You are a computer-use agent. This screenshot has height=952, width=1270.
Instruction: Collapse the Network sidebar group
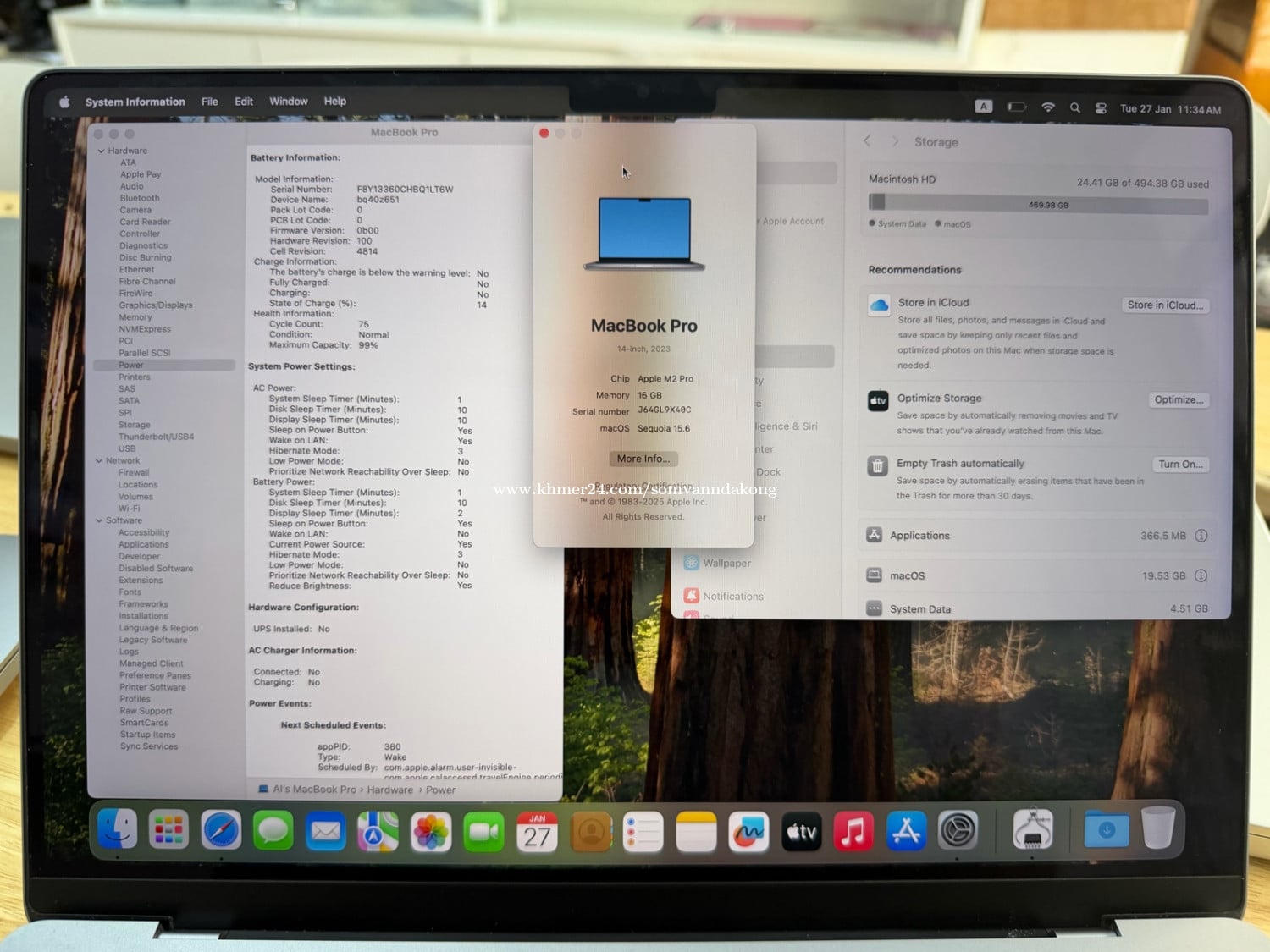coord(99,461)
